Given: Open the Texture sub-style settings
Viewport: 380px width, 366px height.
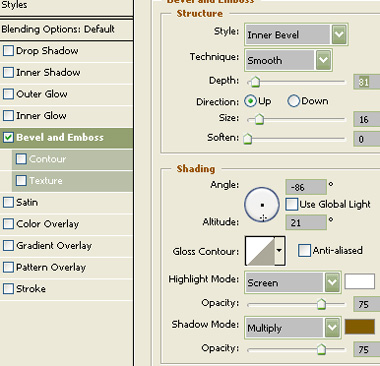Looking at the screenshot, I should pyautogui.click(x=46, y=181).
